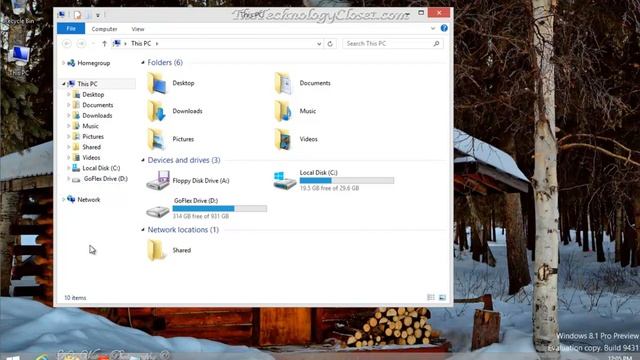Collapse the Network locations (1) group
Viewport: 640px width, 360px height.
pos(143,230)
